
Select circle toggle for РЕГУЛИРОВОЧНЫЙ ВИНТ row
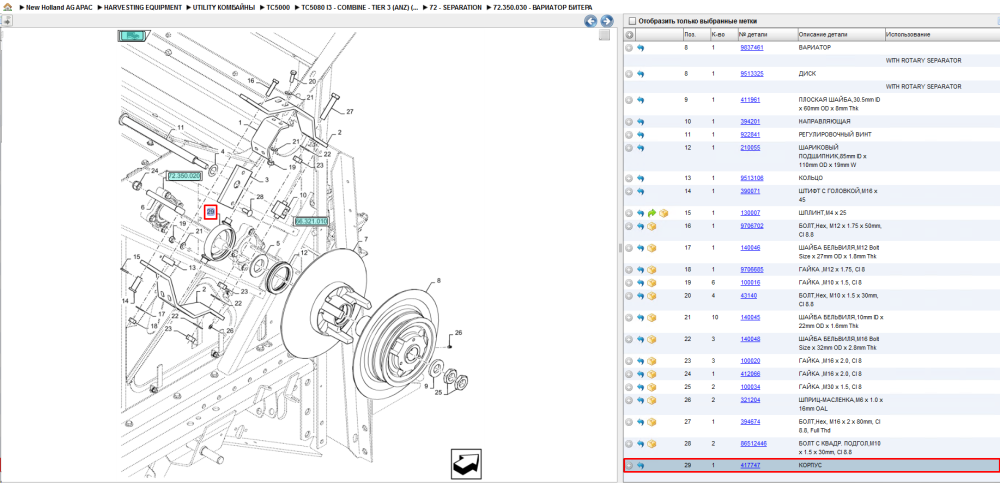pyautogui.click(x=629, y=135)
